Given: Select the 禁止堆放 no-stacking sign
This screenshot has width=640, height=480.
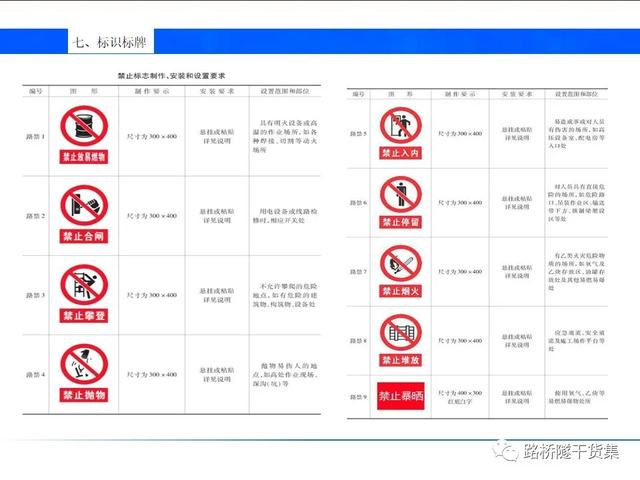Looking at the screenshot, I should (x=399, y=339).
